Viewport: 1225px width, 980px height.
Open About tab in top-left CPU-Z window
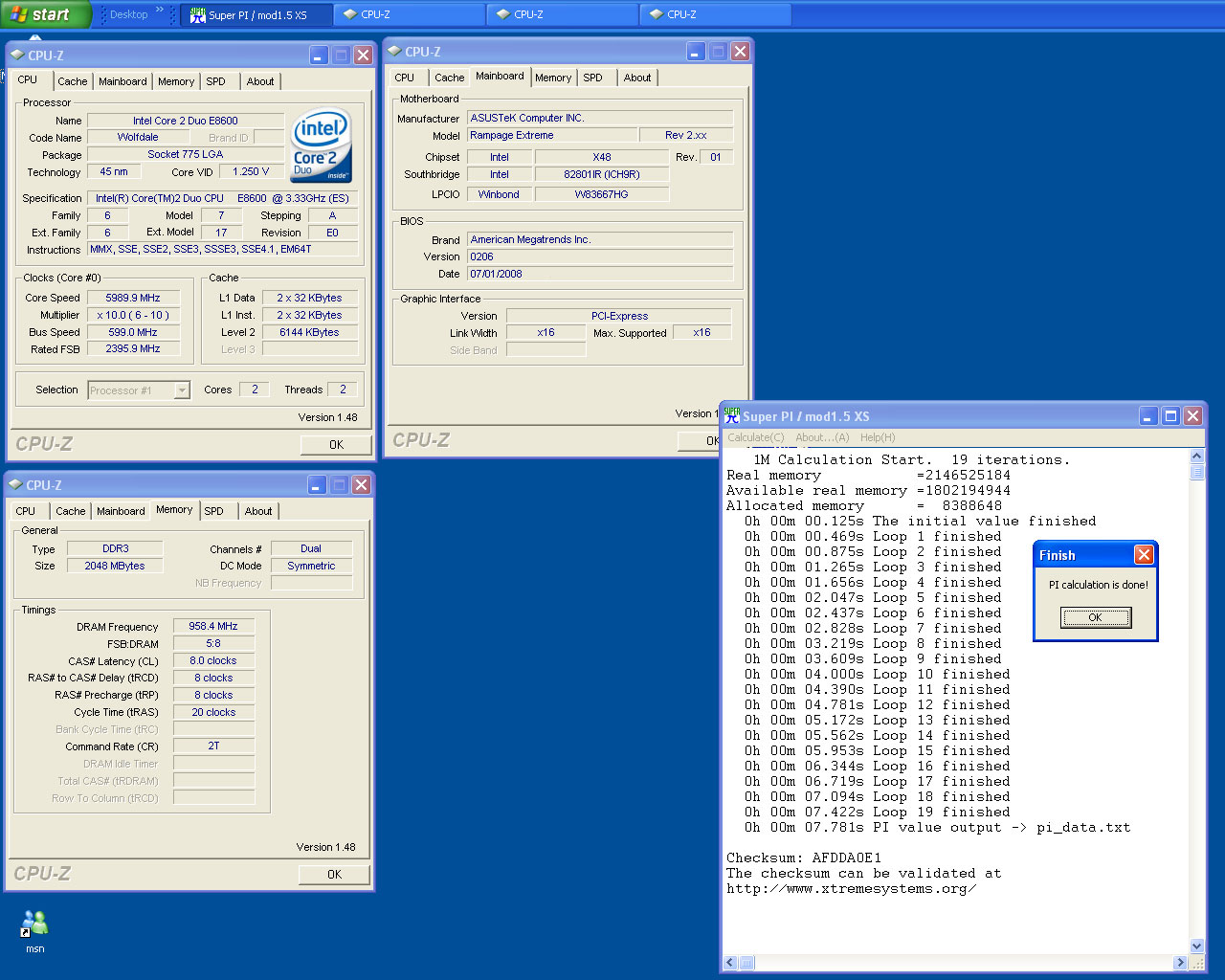point(260,82)
